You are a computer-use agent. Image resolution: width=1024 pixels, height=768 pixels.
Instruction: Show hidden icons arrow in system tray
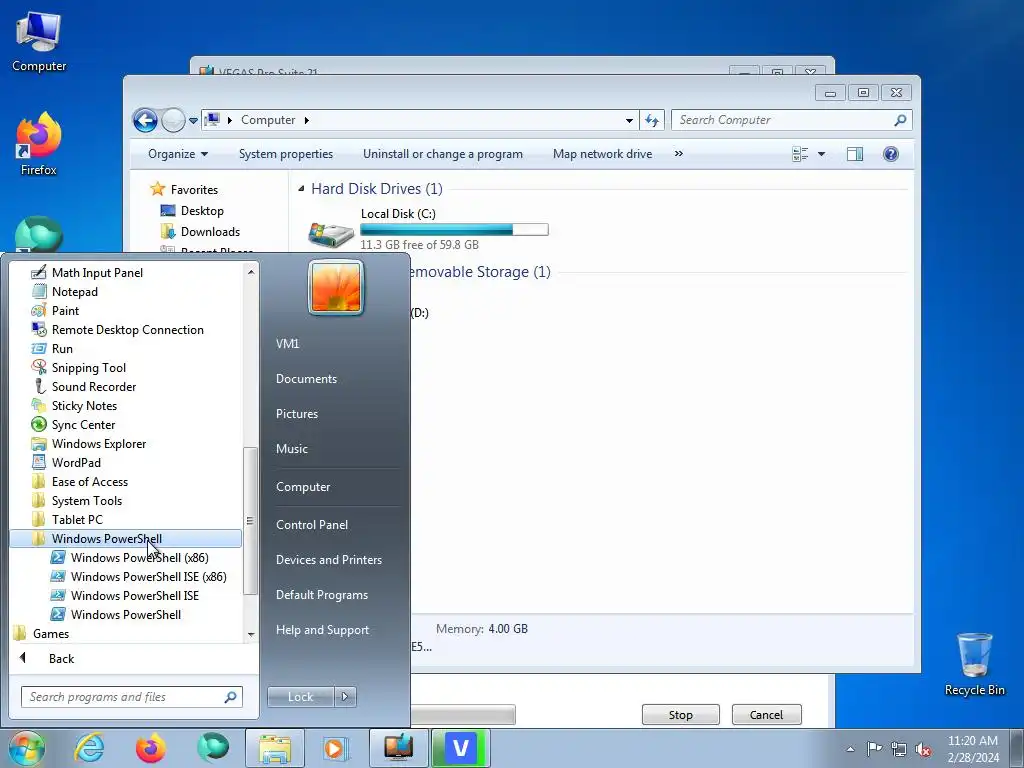pos(850,749)
